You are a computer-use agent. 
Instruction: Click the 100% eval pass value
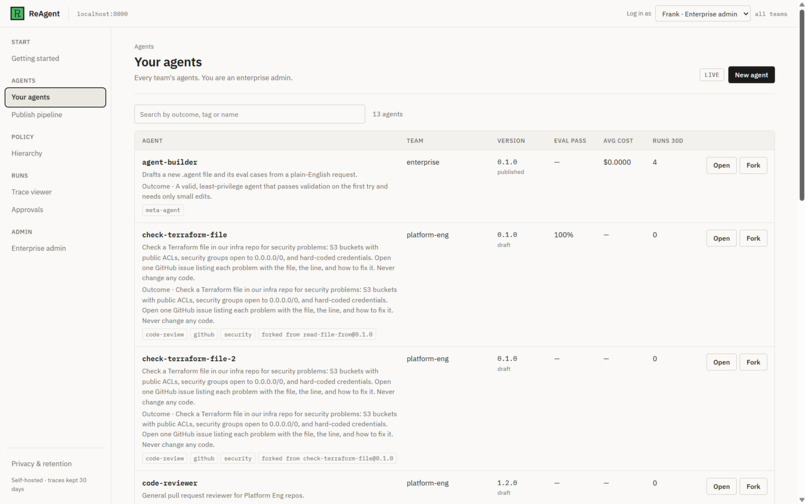click(563, 235)
